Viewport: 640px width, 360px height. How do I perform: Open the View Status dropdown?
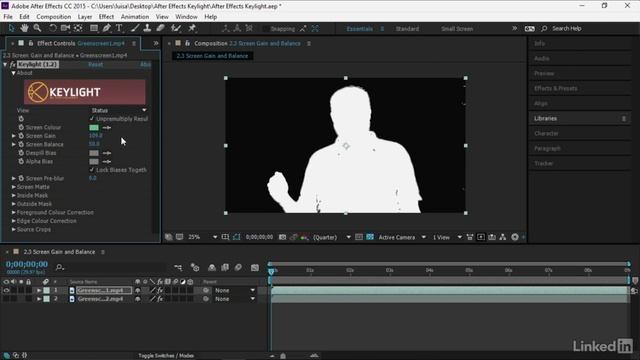(118, 110)
